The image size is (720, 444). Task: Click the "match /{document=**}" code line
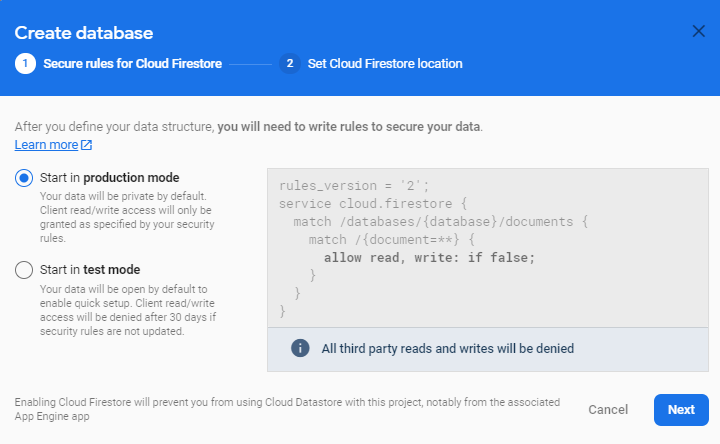click(392, 239)
